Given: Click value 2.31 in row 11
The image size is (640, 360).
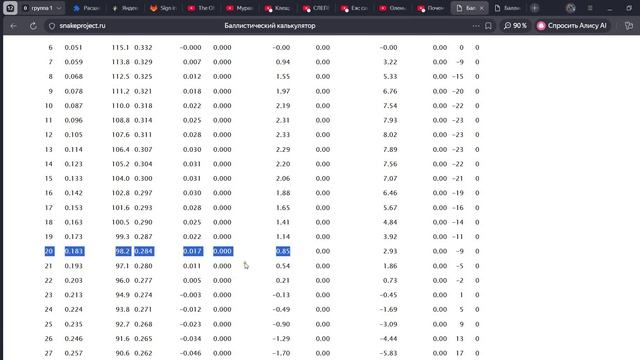Looking at the screenshot, I should 283,120.
